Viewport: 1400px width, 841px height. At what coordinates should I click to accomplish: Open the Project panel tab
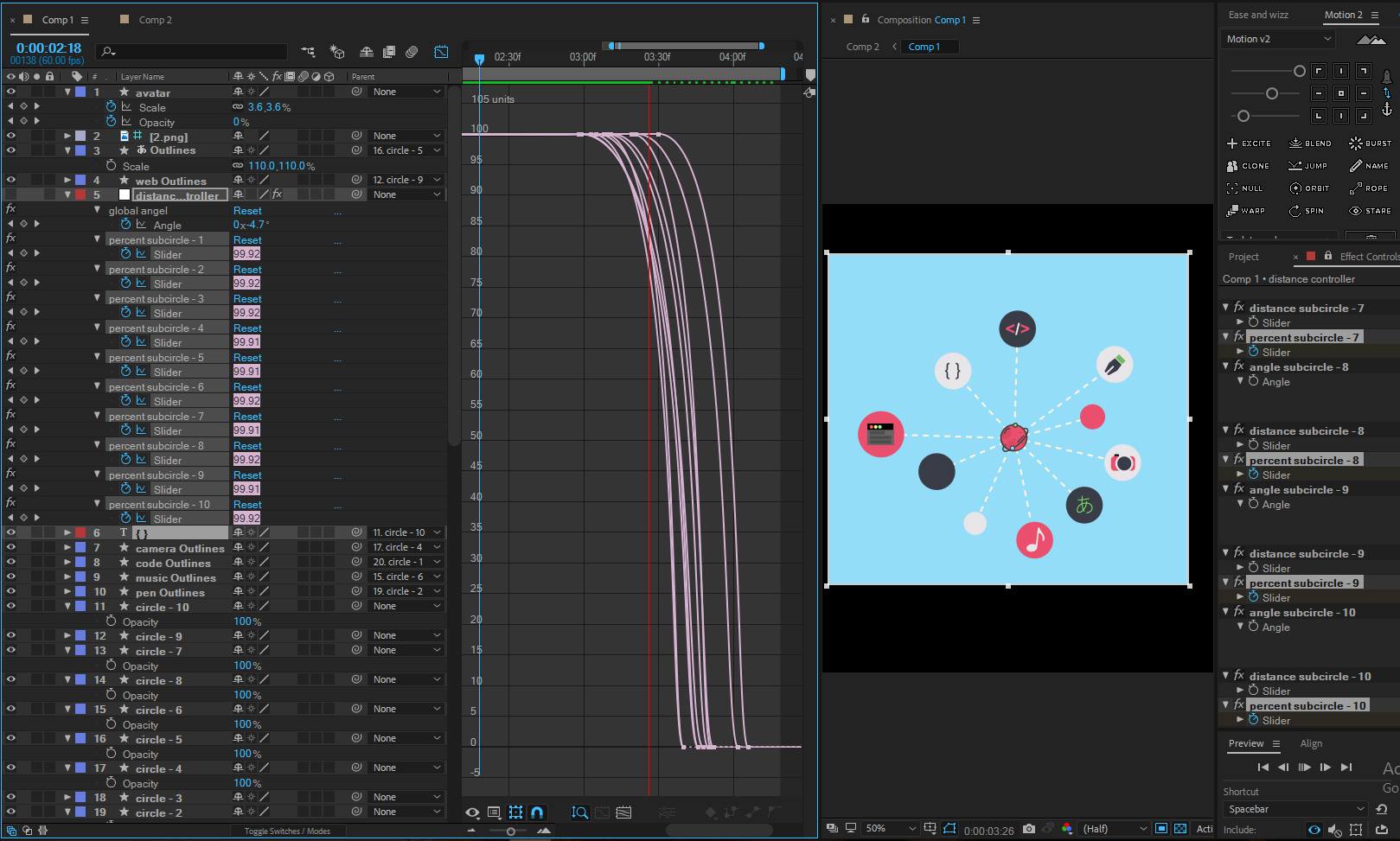click(1243, 257)
